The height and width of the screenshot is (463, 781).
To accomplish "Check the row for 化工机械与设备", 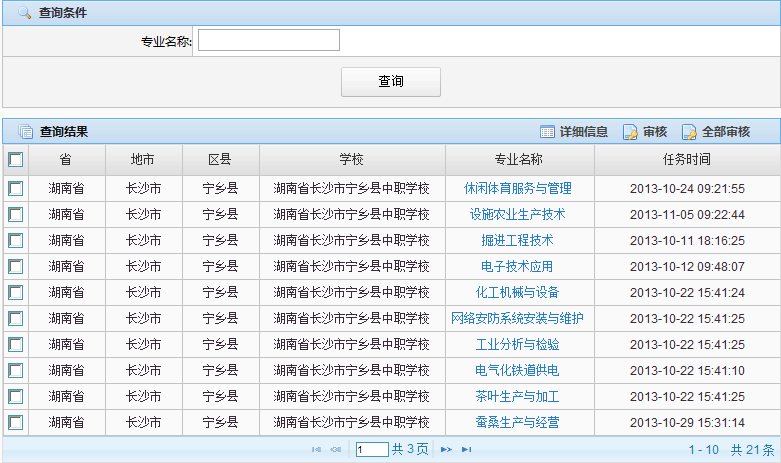I will point(15,292).
